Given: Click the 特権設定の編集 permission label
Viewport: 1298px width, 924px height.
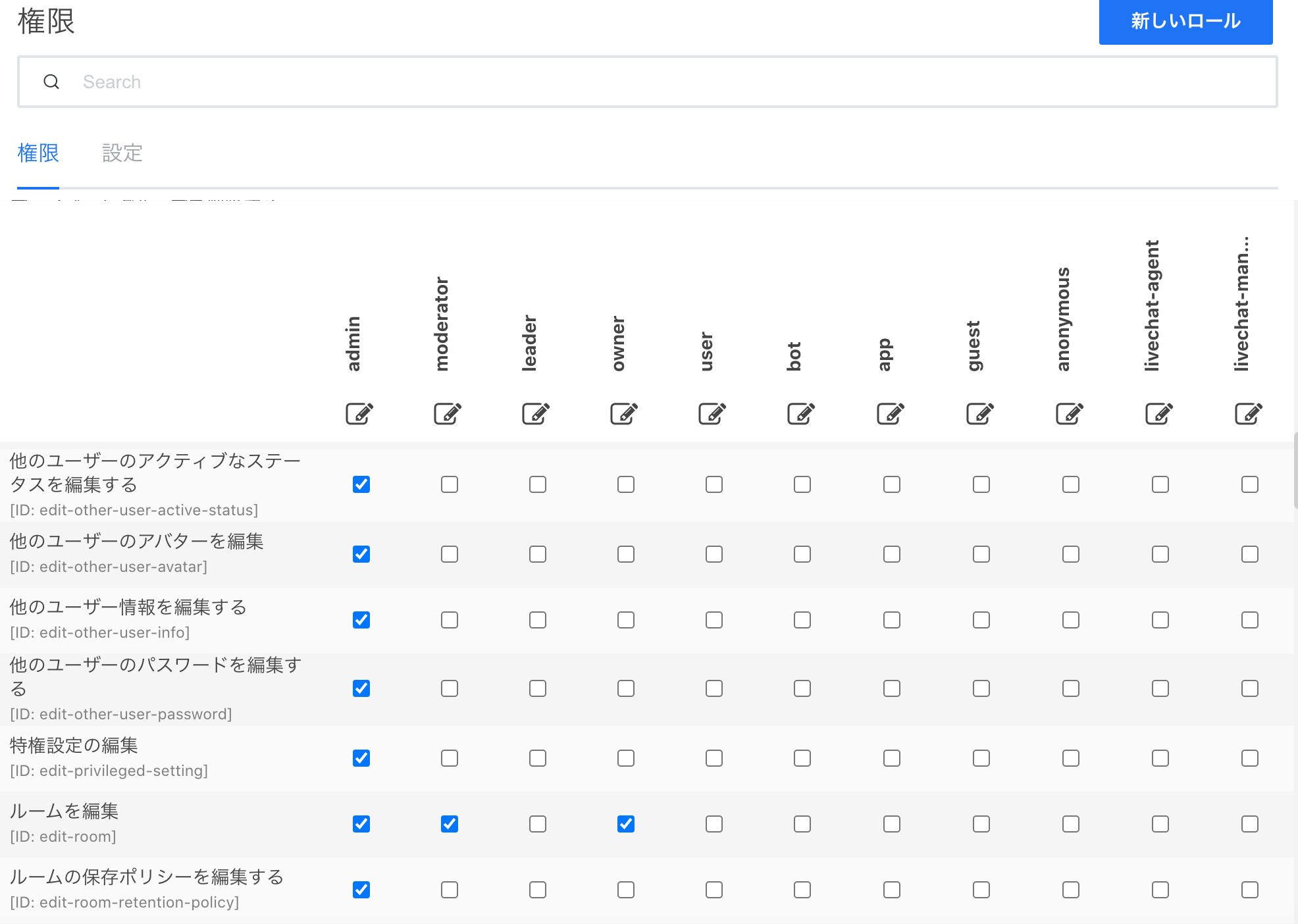Looking at the screenshot, I should tap(74, 745).
